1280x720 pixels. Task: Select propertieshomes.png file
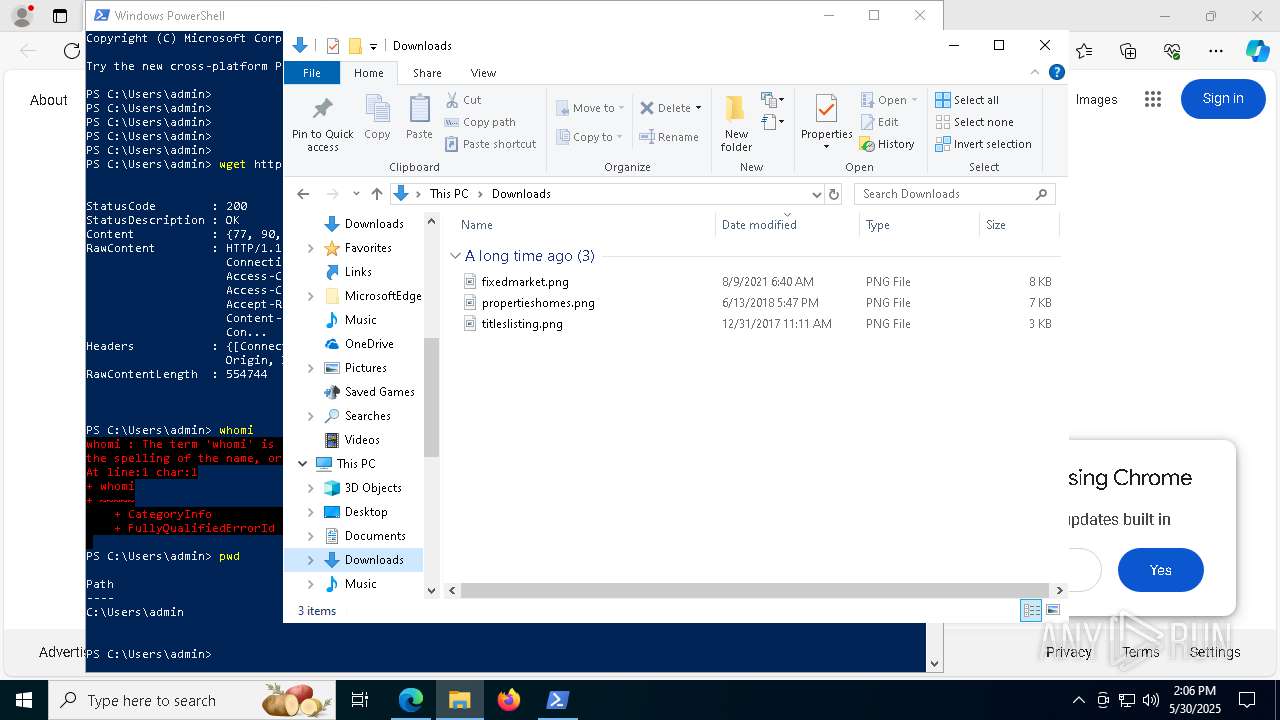[538, 303]
